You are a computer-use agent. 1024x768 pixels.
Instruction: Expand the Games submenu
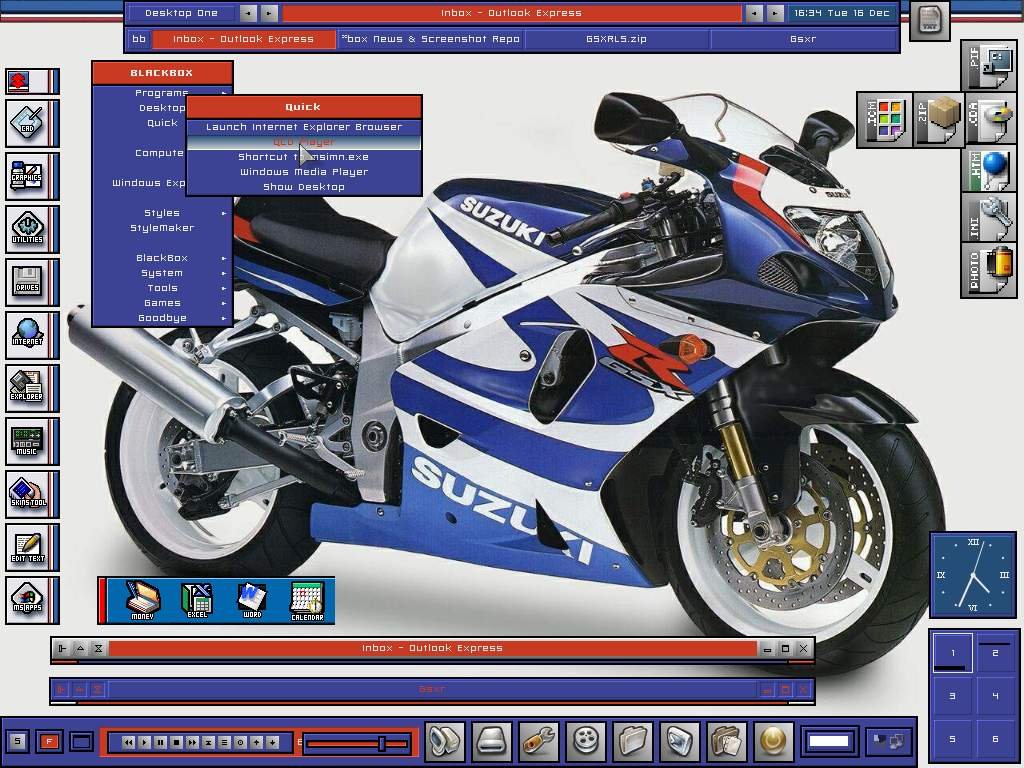click(x=163, y=303)
